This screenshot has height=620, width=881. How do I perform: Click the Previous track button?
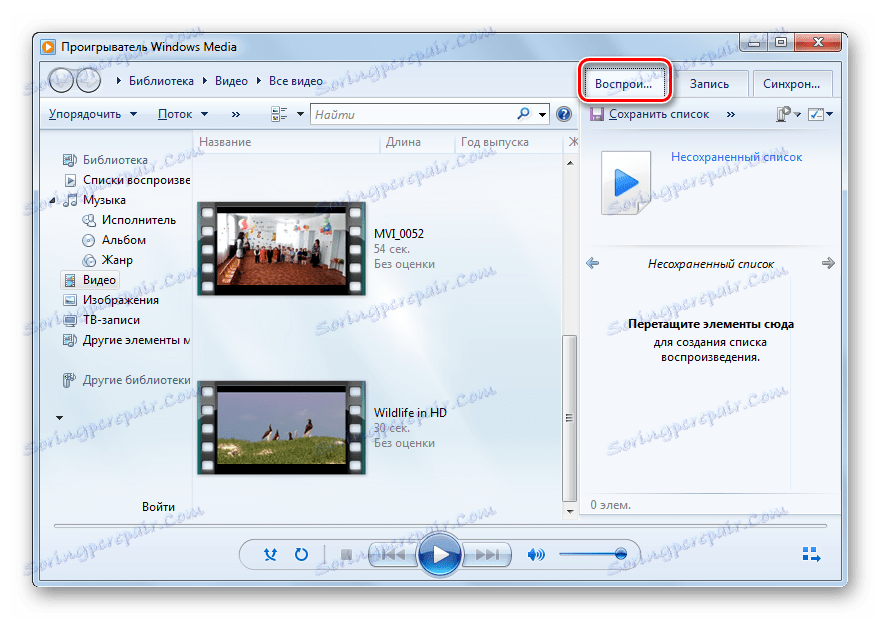392,555
